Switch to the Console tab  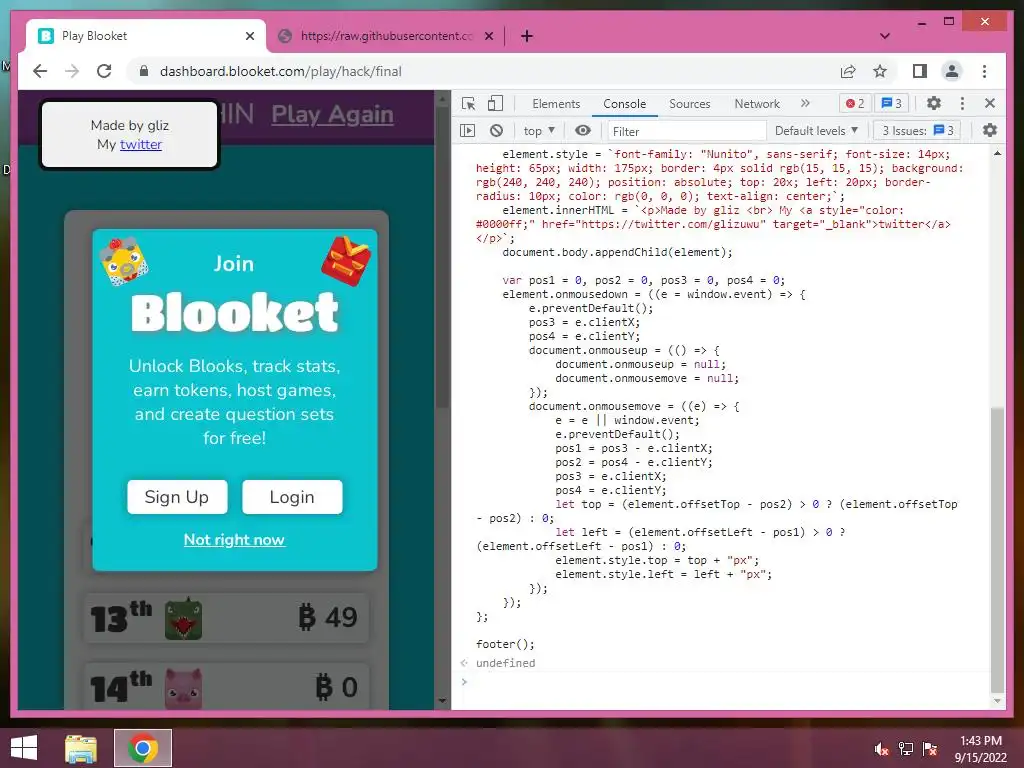[x=624, y=104]
